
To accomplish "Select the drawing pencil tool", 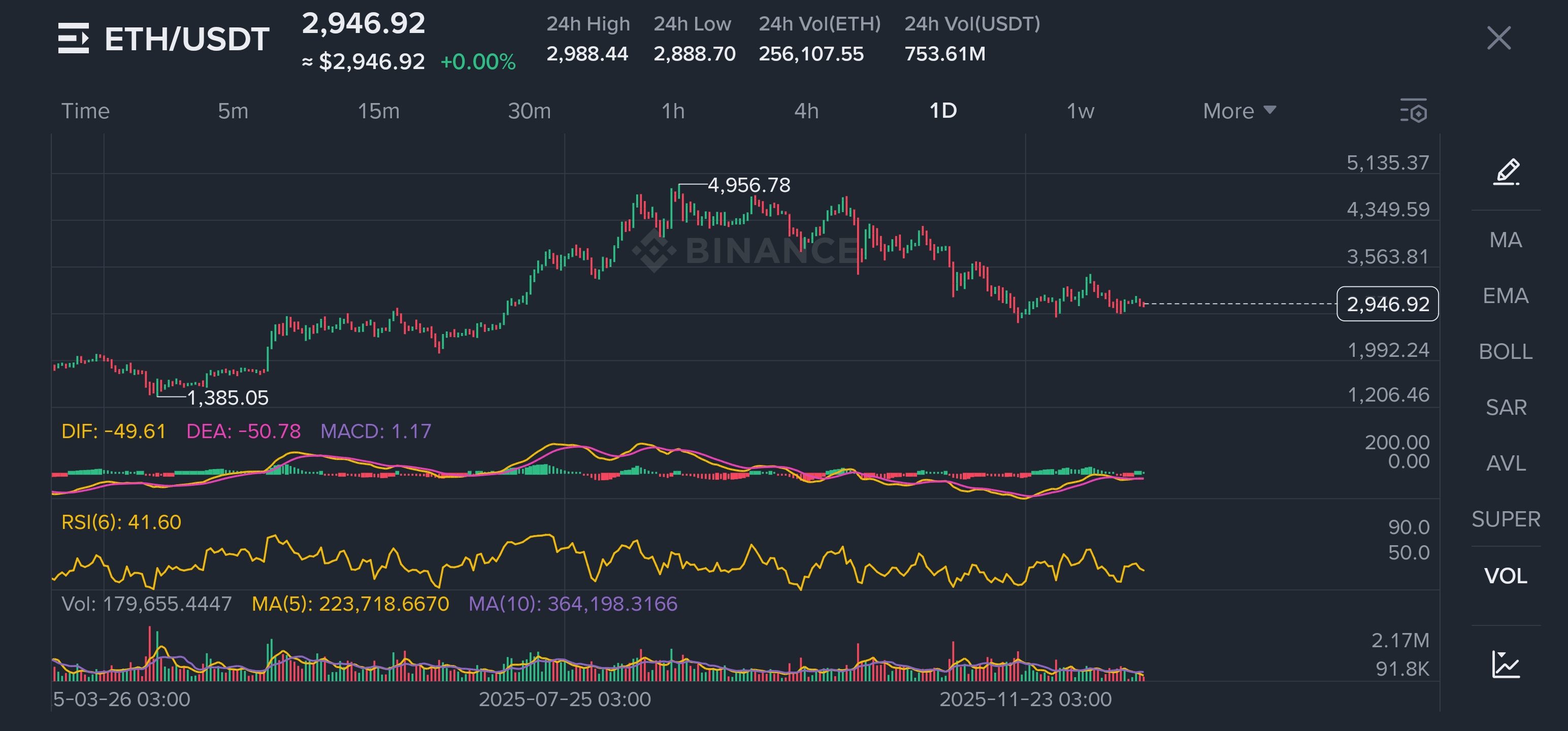I will pos(1506,172).
